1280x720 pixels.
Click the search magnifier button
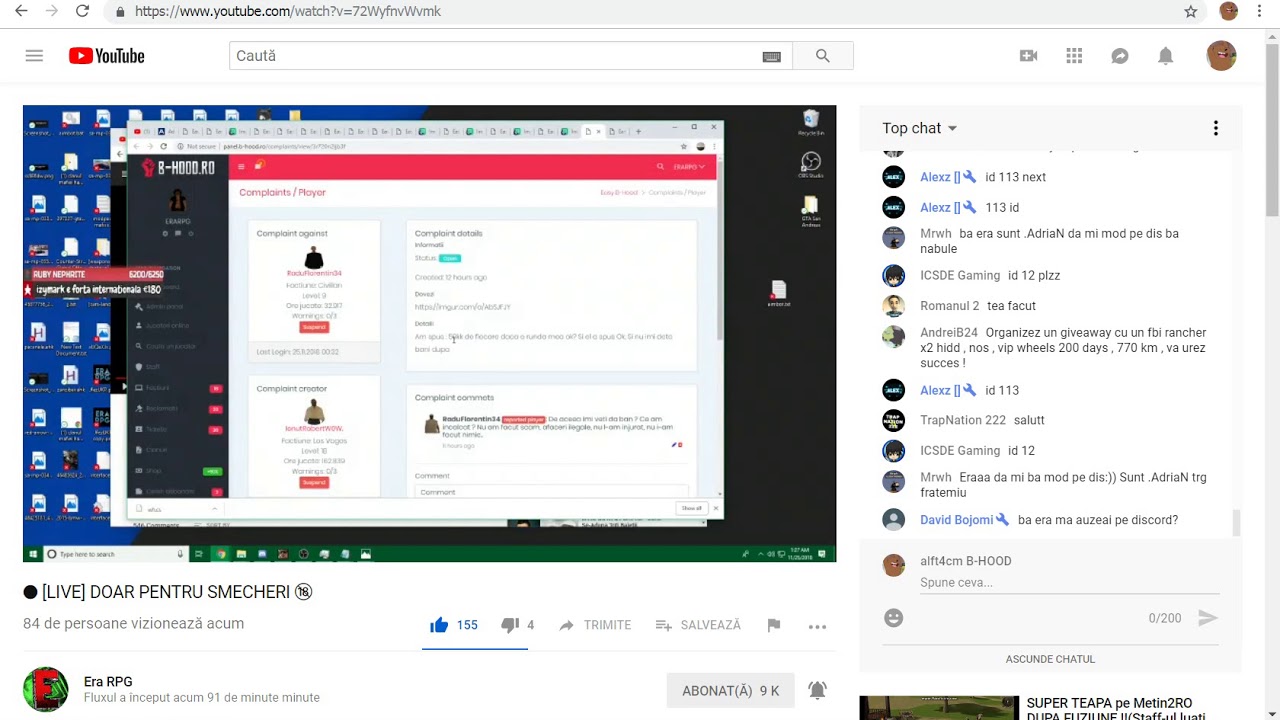click(x=823, y=56)
